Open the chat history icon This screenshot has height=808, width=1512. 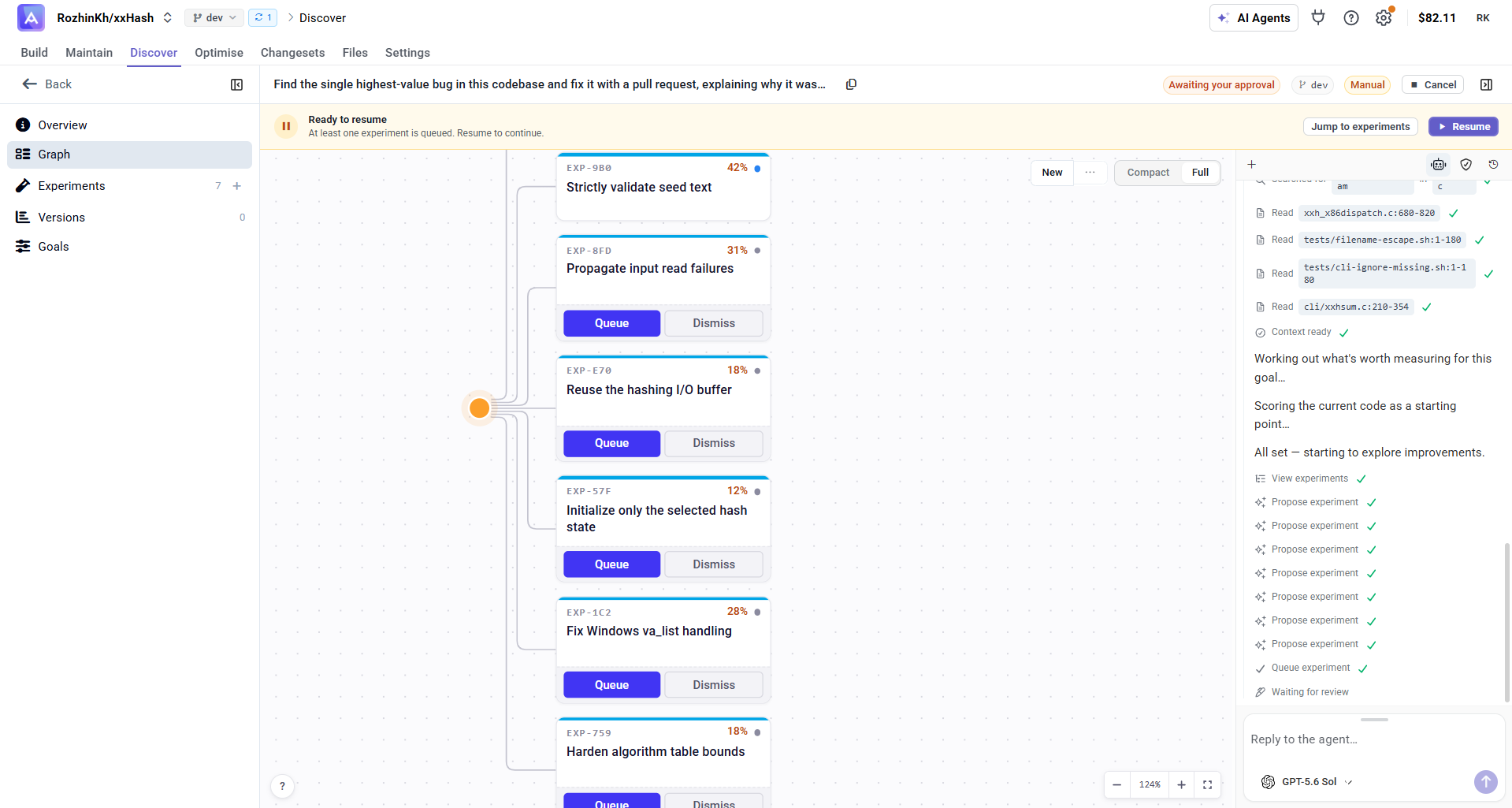pos(1493,164)
